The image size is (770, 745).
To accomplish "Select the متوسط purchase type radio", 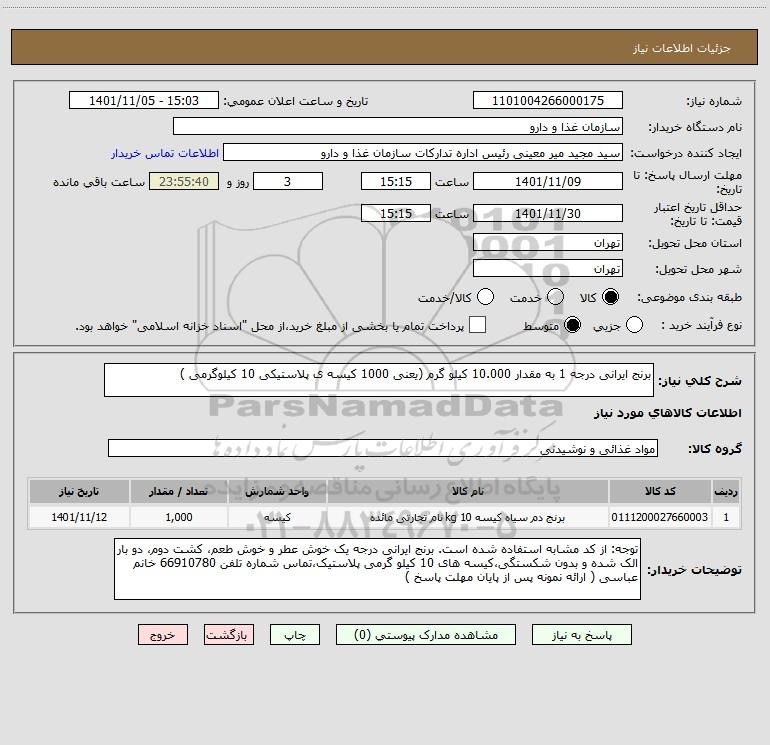I will tap(572, 325).
